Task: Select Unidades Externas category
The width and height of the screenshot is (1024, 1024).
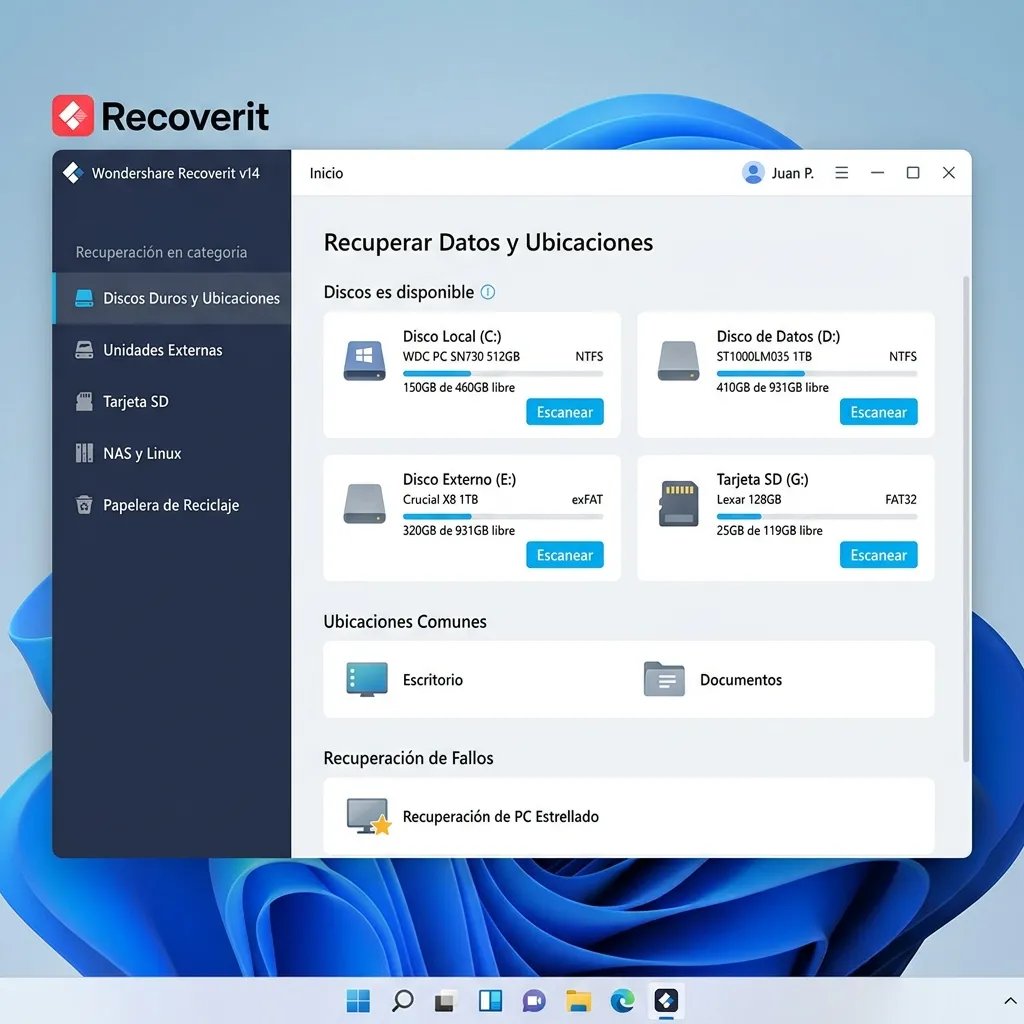Action: tap(172, 350)
